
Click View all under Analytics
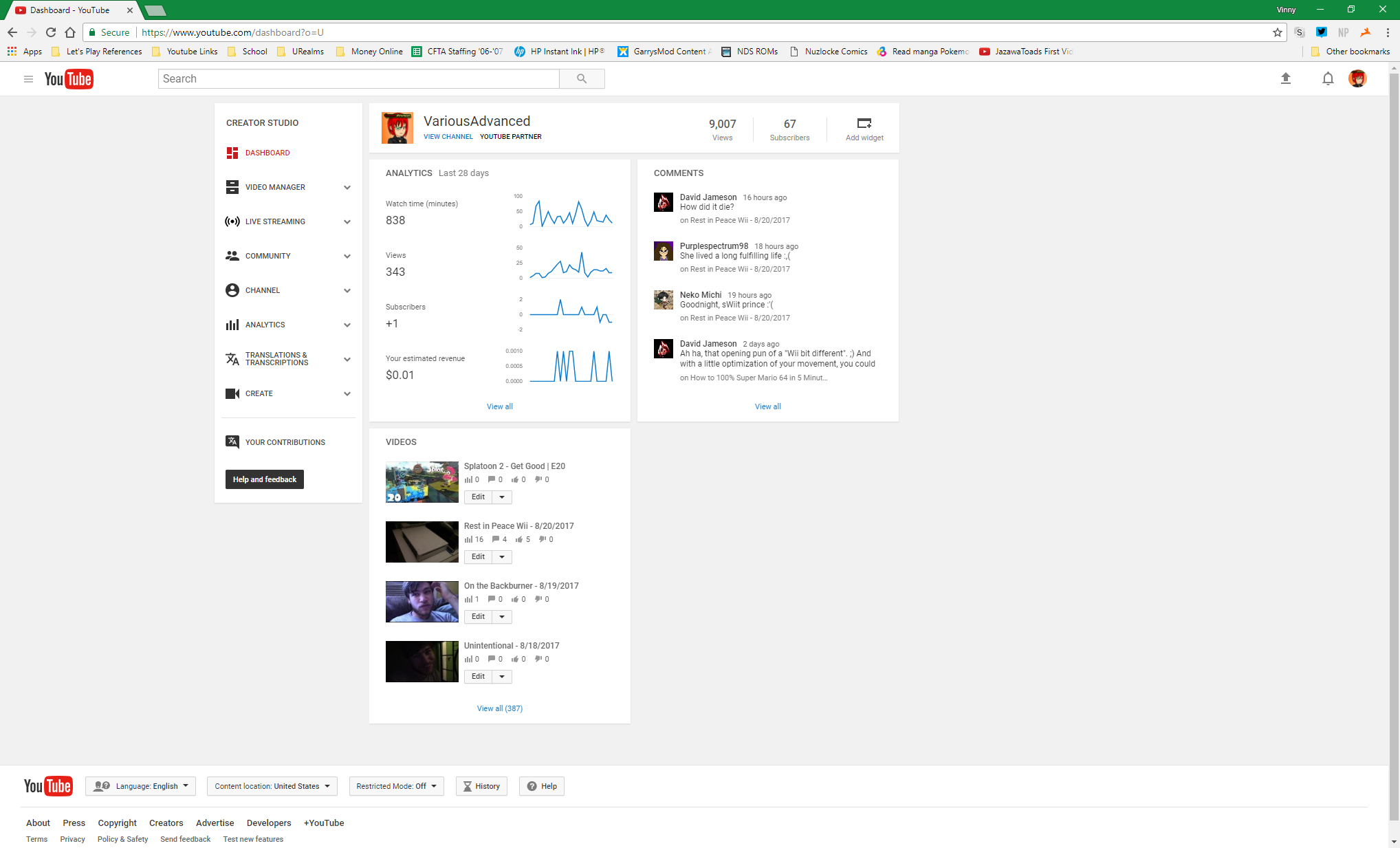pos(500,406)
